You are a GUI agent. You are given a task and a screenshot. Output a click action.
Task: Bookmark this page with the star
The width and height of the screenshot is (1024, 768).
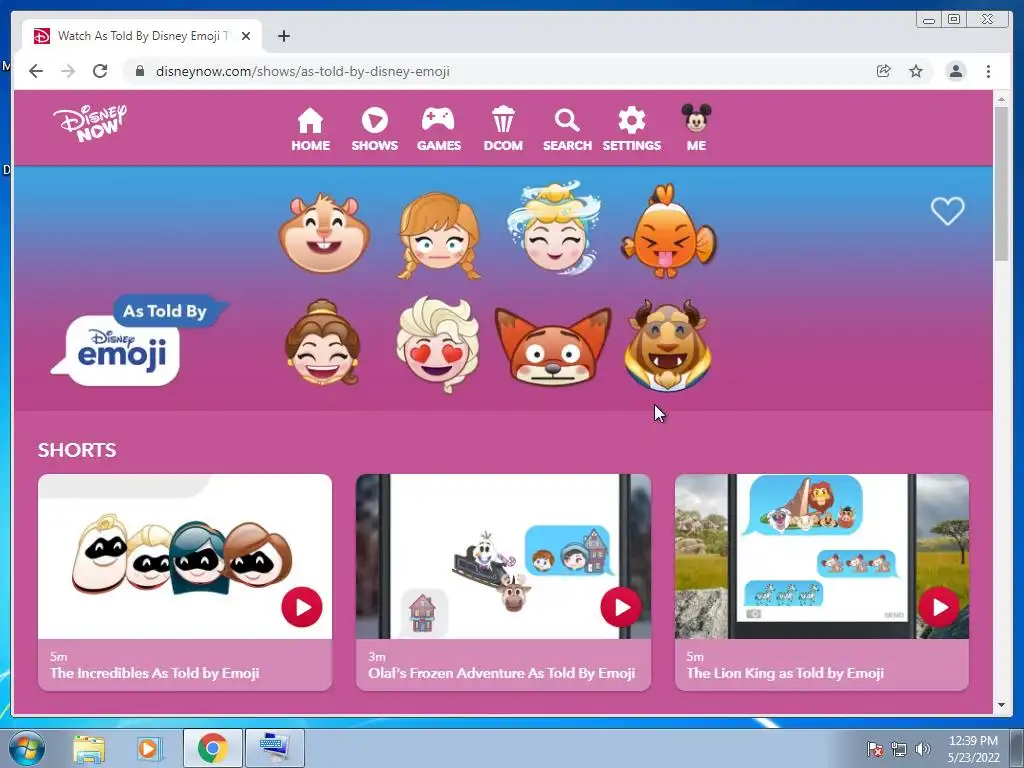(x=916, y=71)
